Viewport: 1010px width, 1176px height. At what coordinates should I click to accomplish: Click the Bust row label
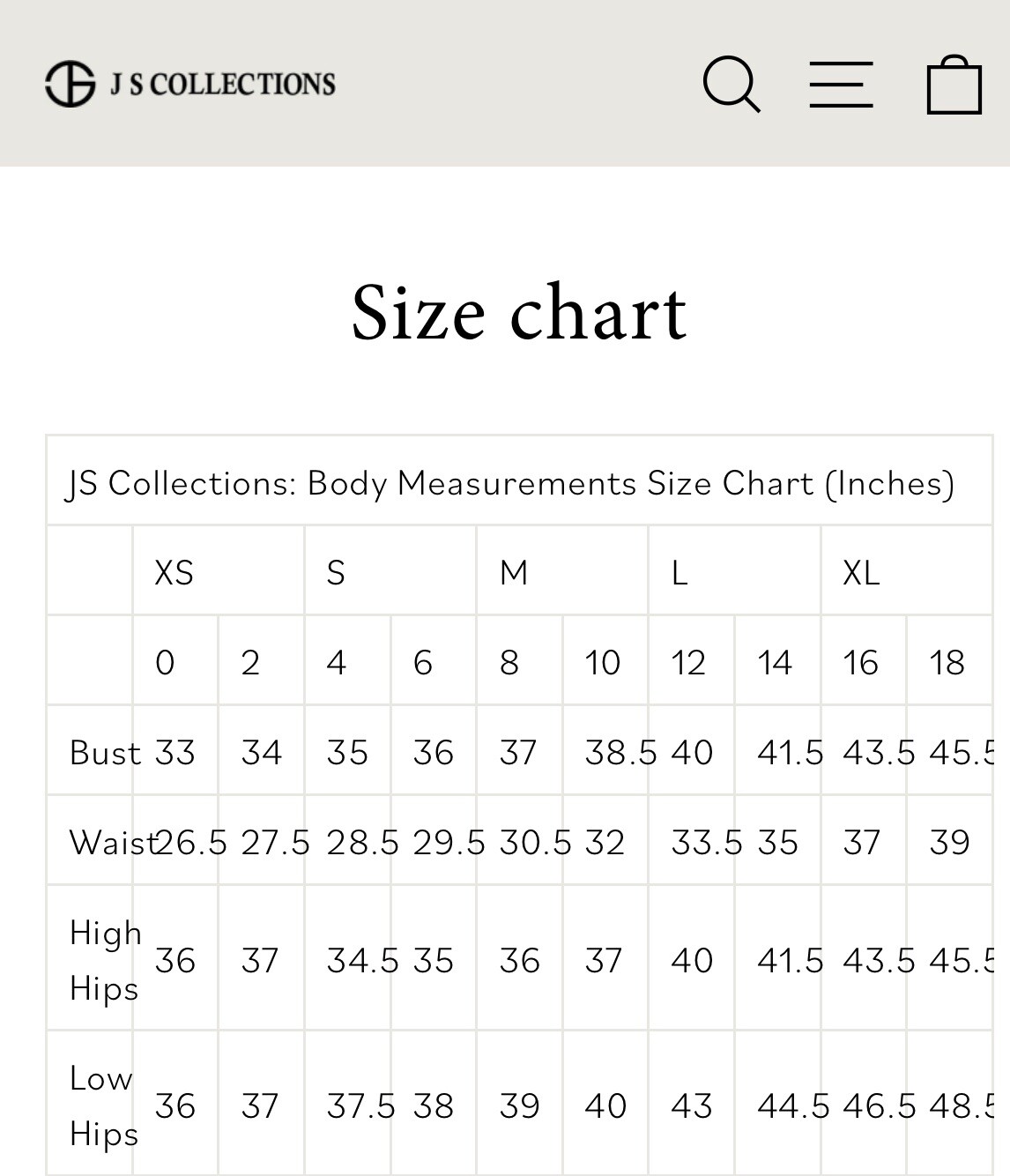[x=105, y=753]
